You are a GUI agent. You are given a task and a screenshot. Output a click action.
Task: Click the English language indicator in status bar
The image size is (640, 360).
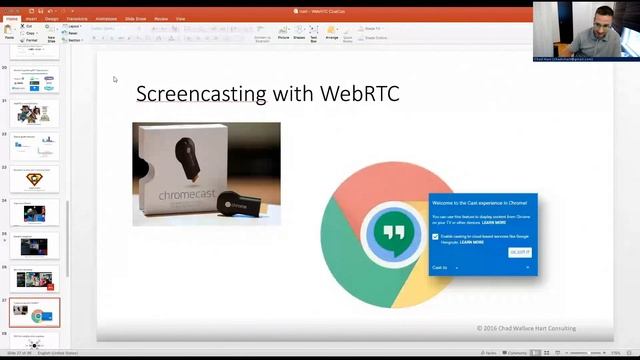click(x=57, y=353)
